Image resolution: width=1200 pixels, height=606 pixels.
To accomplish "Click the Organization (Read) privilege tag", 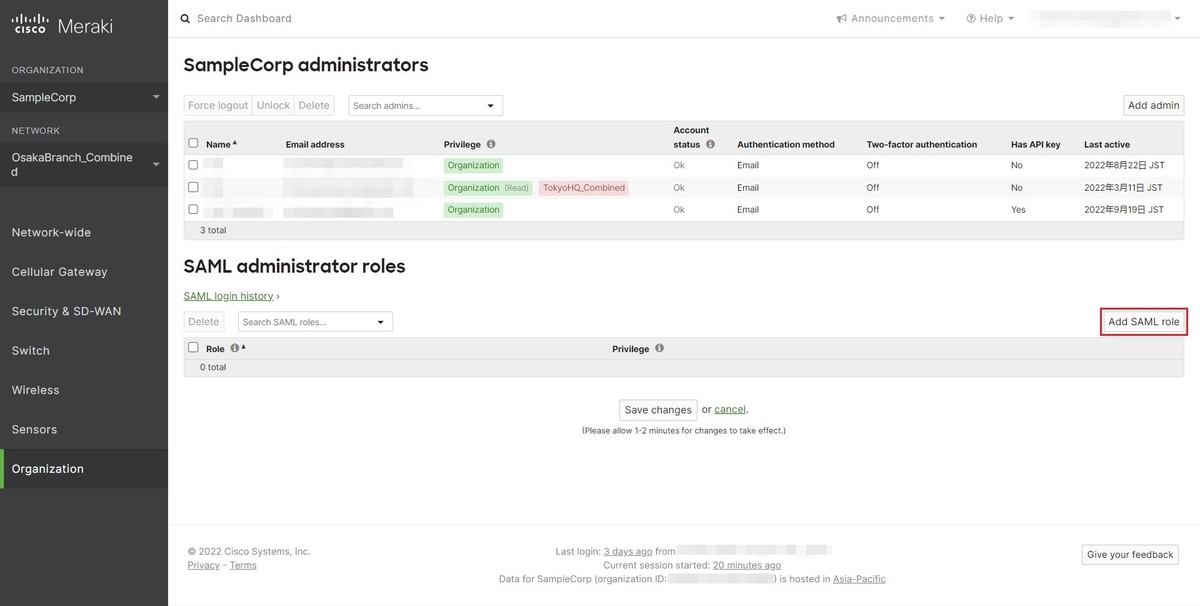I will [x=489, y=187].
